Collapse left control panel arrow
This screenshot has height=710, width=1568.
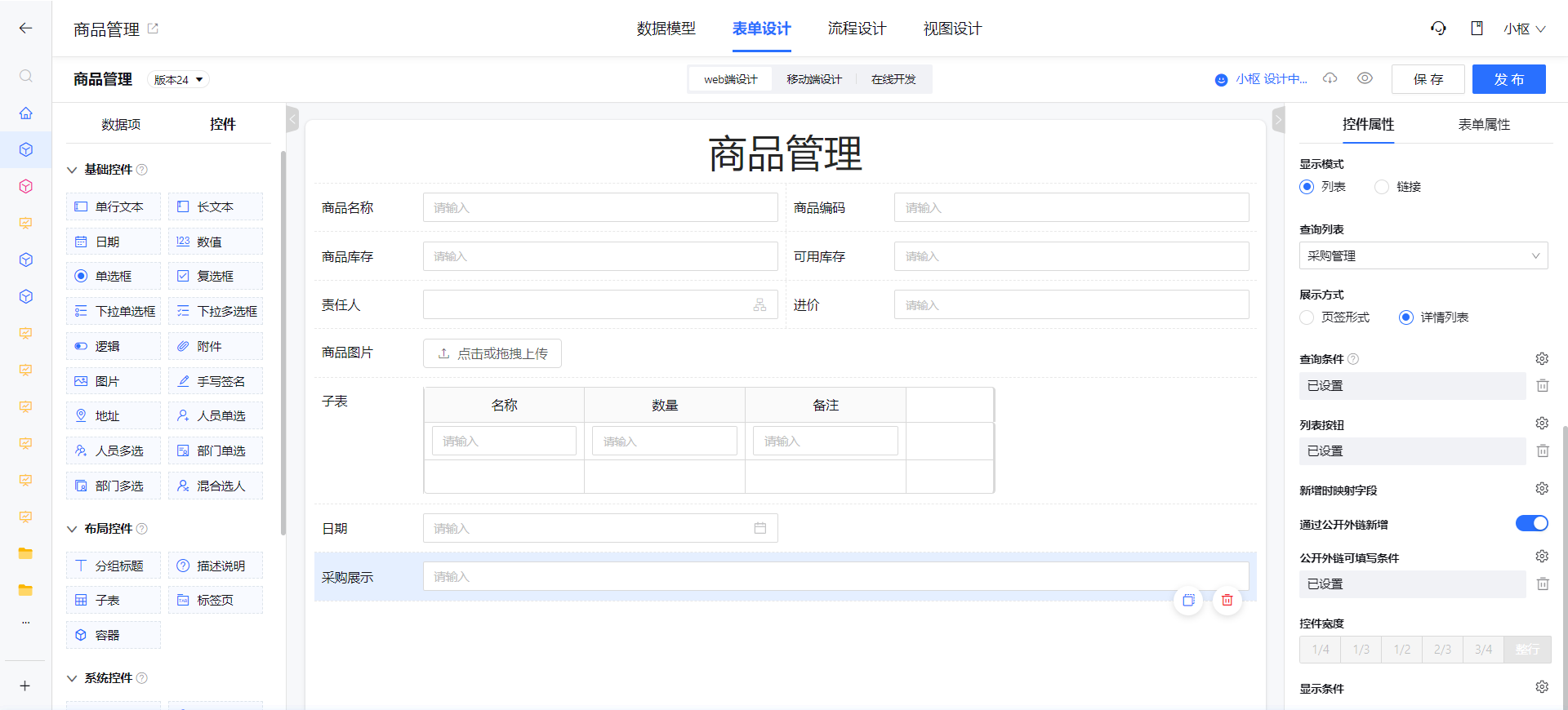point(292,119)
